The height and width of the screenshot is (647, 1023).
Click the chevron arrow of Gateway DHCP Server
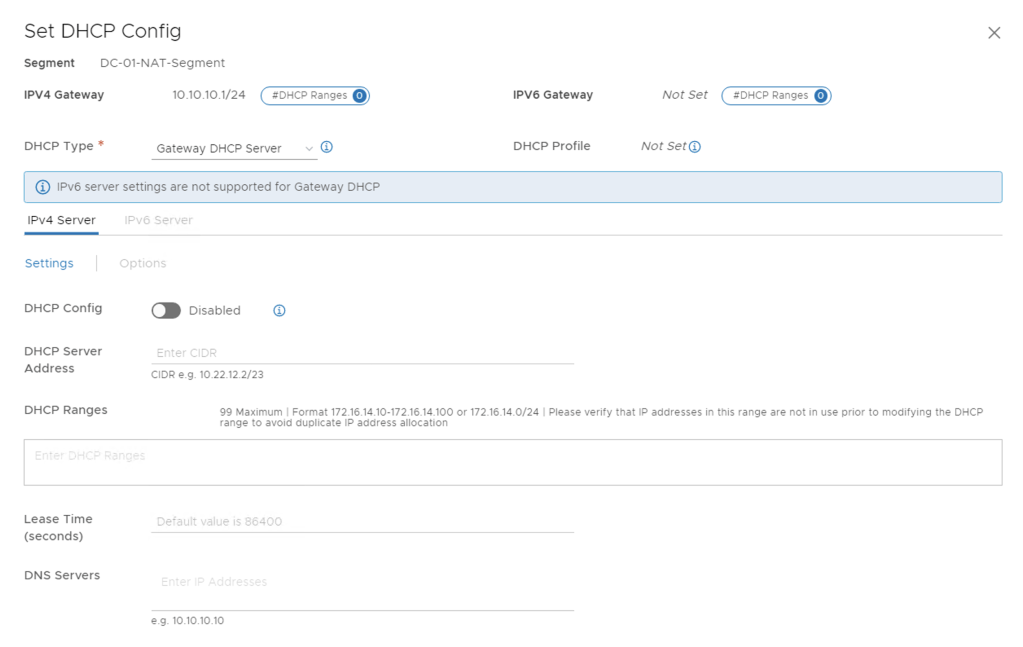pos(309,148)
